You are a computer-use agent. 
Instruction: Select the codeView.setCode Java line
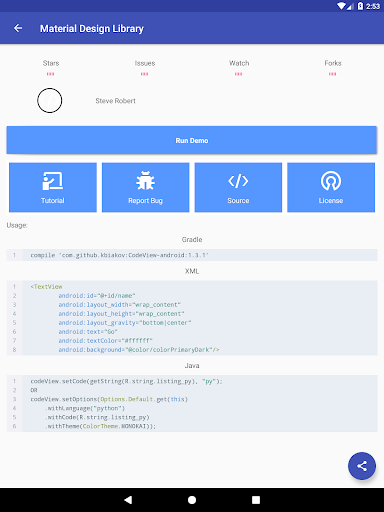pyautogui.click(x=126, y=381)
